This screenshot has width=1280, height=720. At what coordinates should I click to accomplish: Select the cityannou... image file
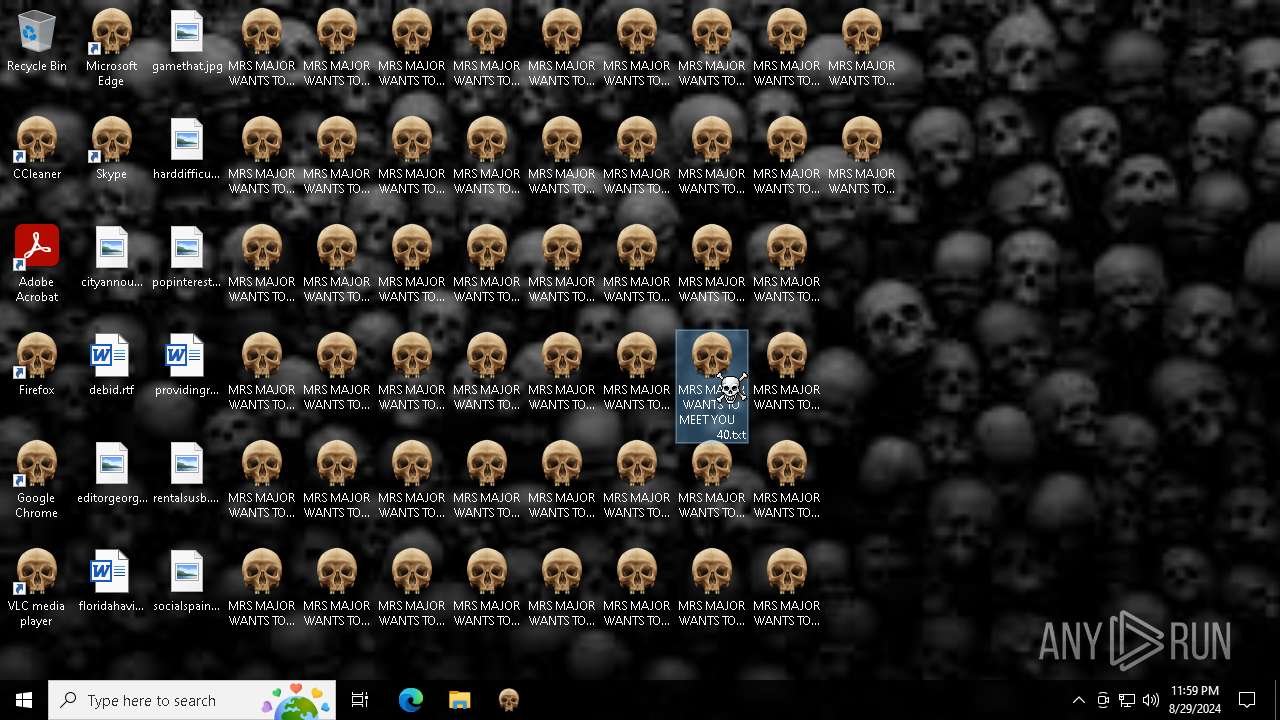pos(111,258)
